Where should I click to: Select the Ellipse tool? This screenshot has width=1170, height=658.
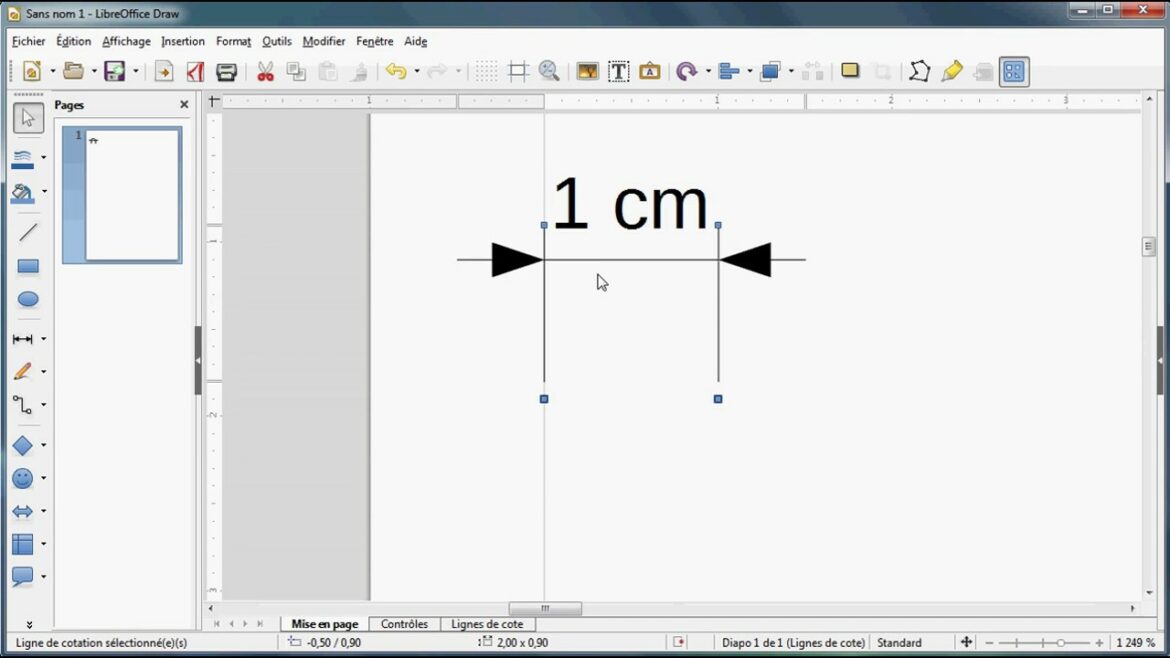28,298
